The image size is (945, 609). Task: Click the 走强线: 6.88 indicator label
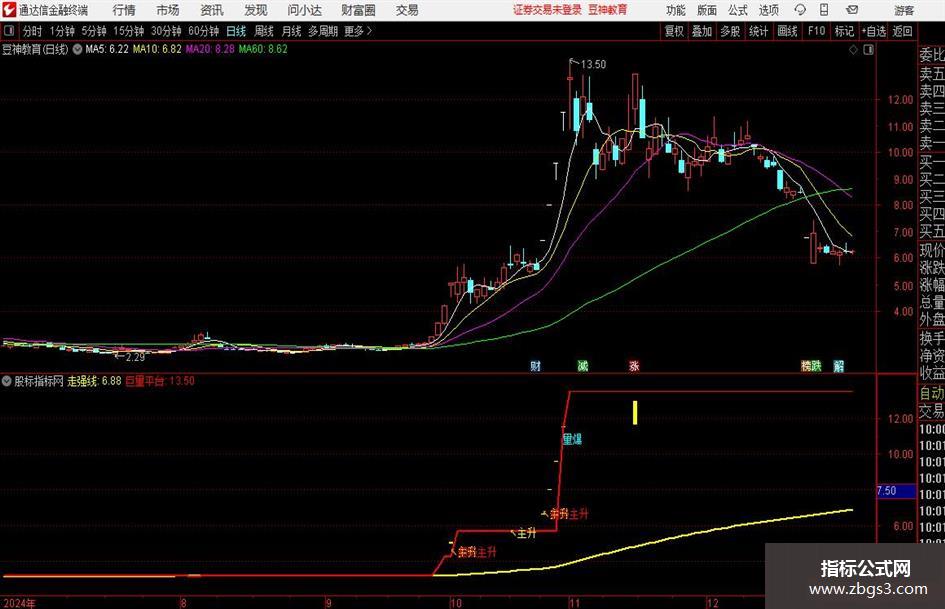point(94,381)
